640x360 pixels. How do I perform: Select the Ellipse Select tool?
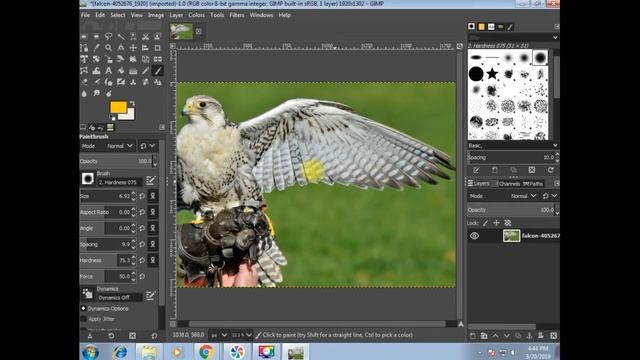tap(96, 36)
